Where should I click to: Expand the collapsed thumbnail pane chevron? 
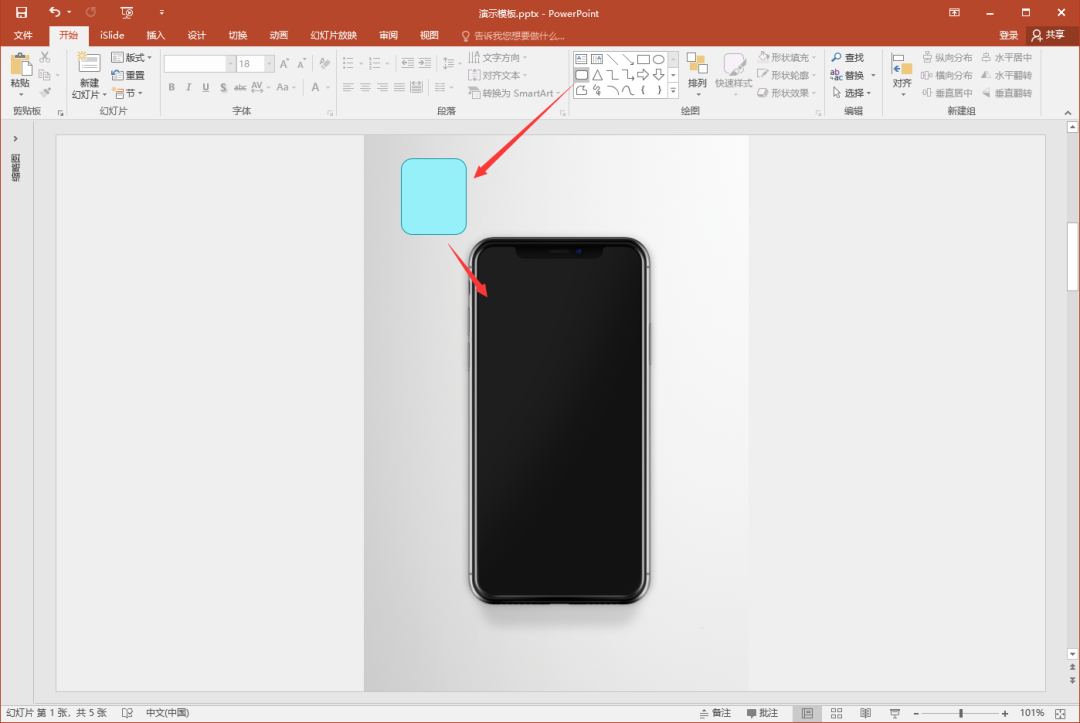click(x=15, y=138)
